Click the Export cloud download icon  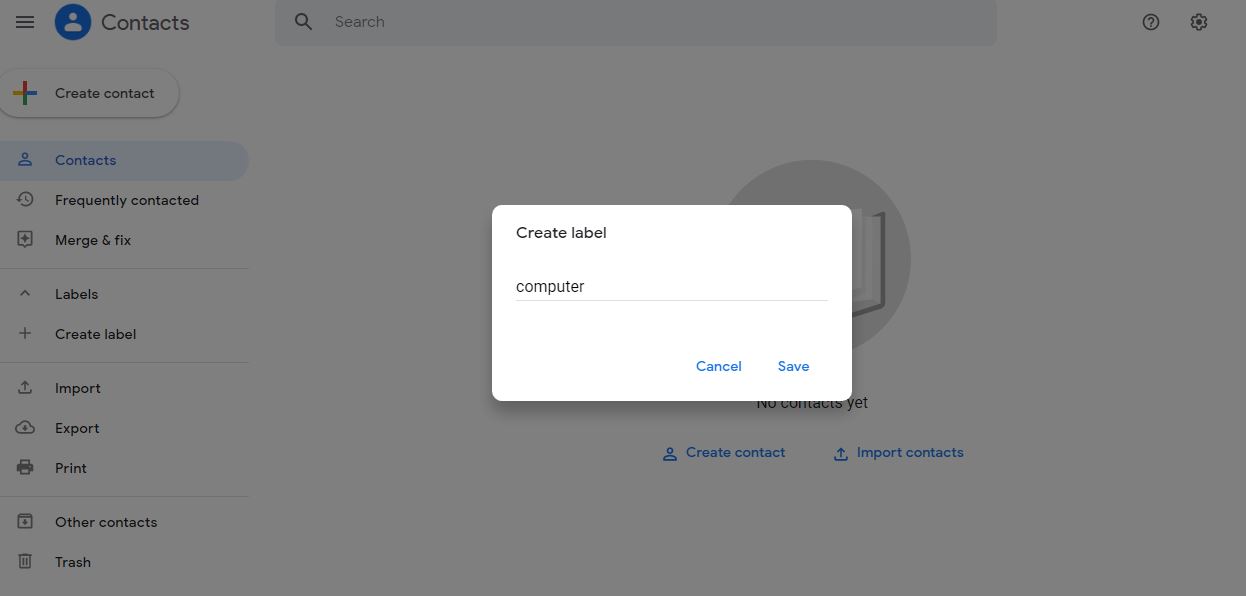click(25, 428)
